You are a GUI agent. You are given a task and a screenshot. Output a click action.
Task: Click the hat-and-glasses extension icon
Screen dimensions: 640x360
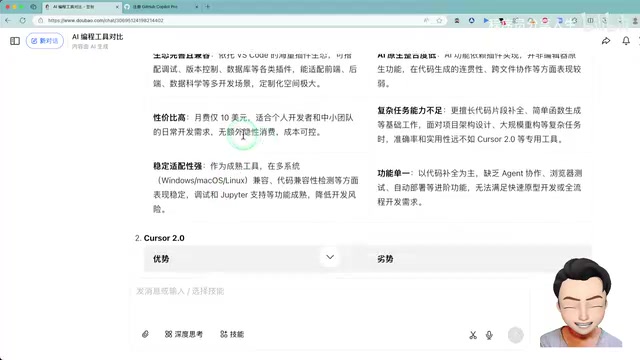(x=457, y=20)
